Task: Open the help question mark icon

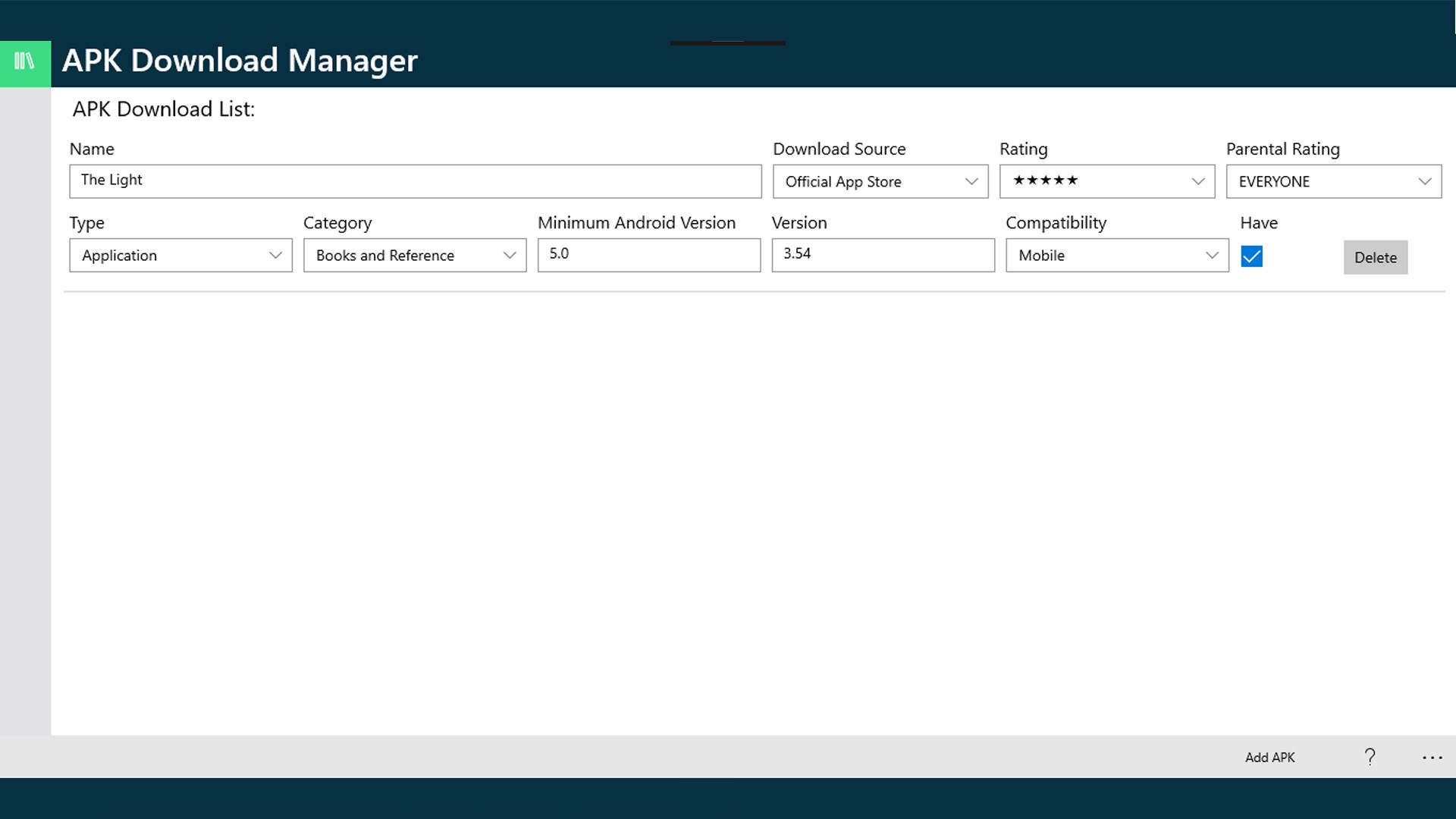Action: click(x=1370, y=757)
